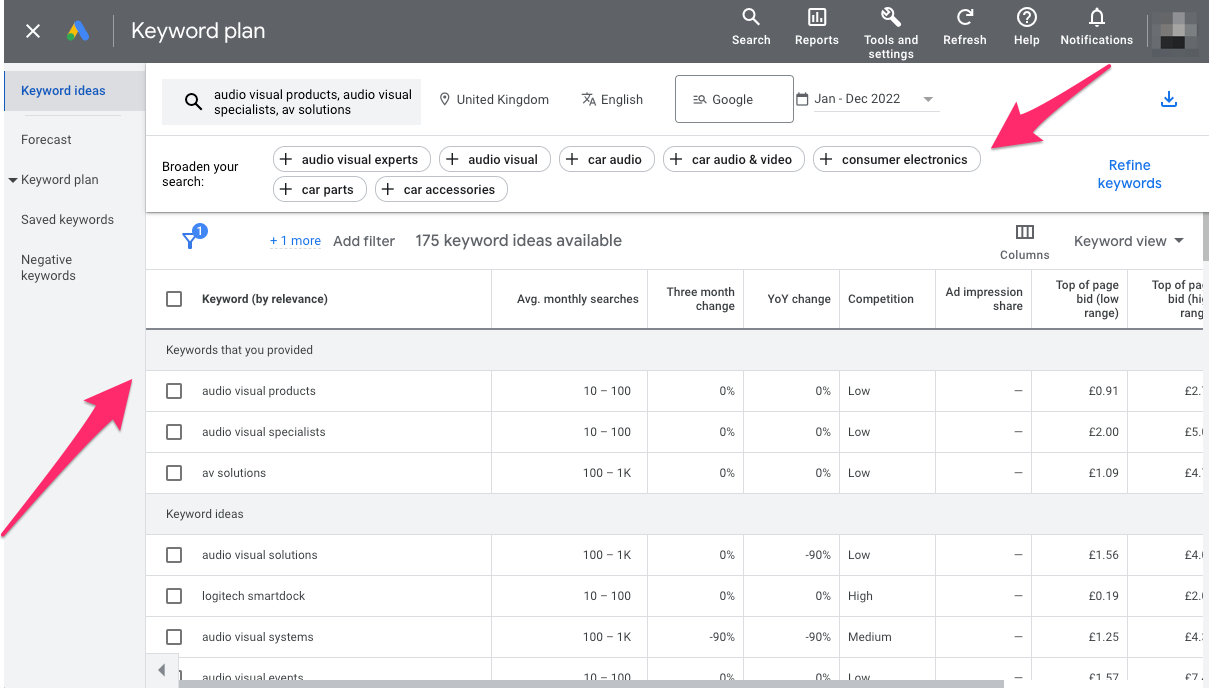Click 'Medium' competition for audio visual systems
This screenshot has height=688, width=1209.
click(869, 637)
